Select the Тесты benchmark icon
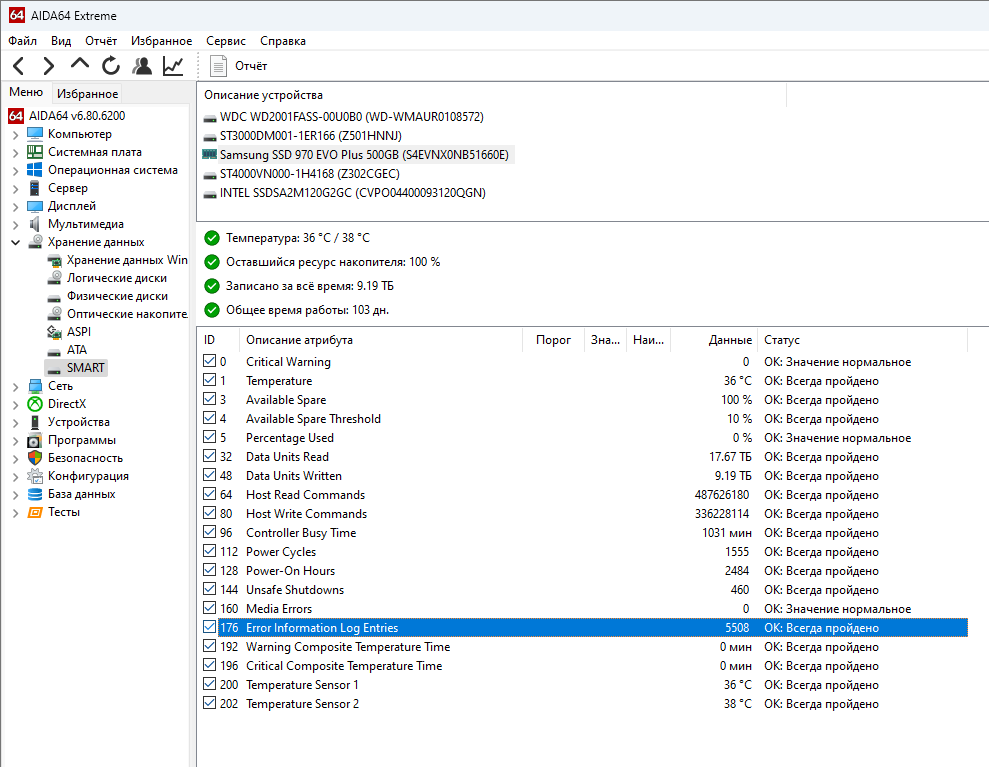The image size is (989, 767). (x=35, y=512)
